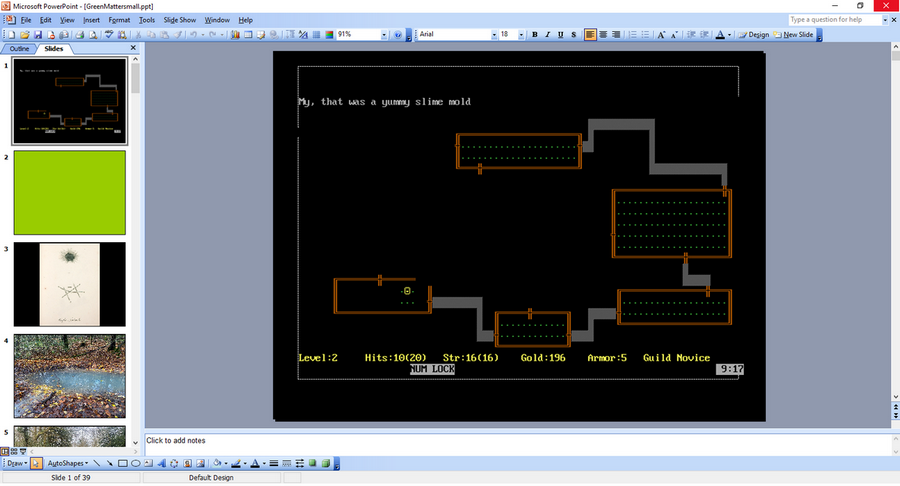This screenshot has width=900, height=486.
Task: Expand the AutoShapes menu
Action: coord(68,464)
